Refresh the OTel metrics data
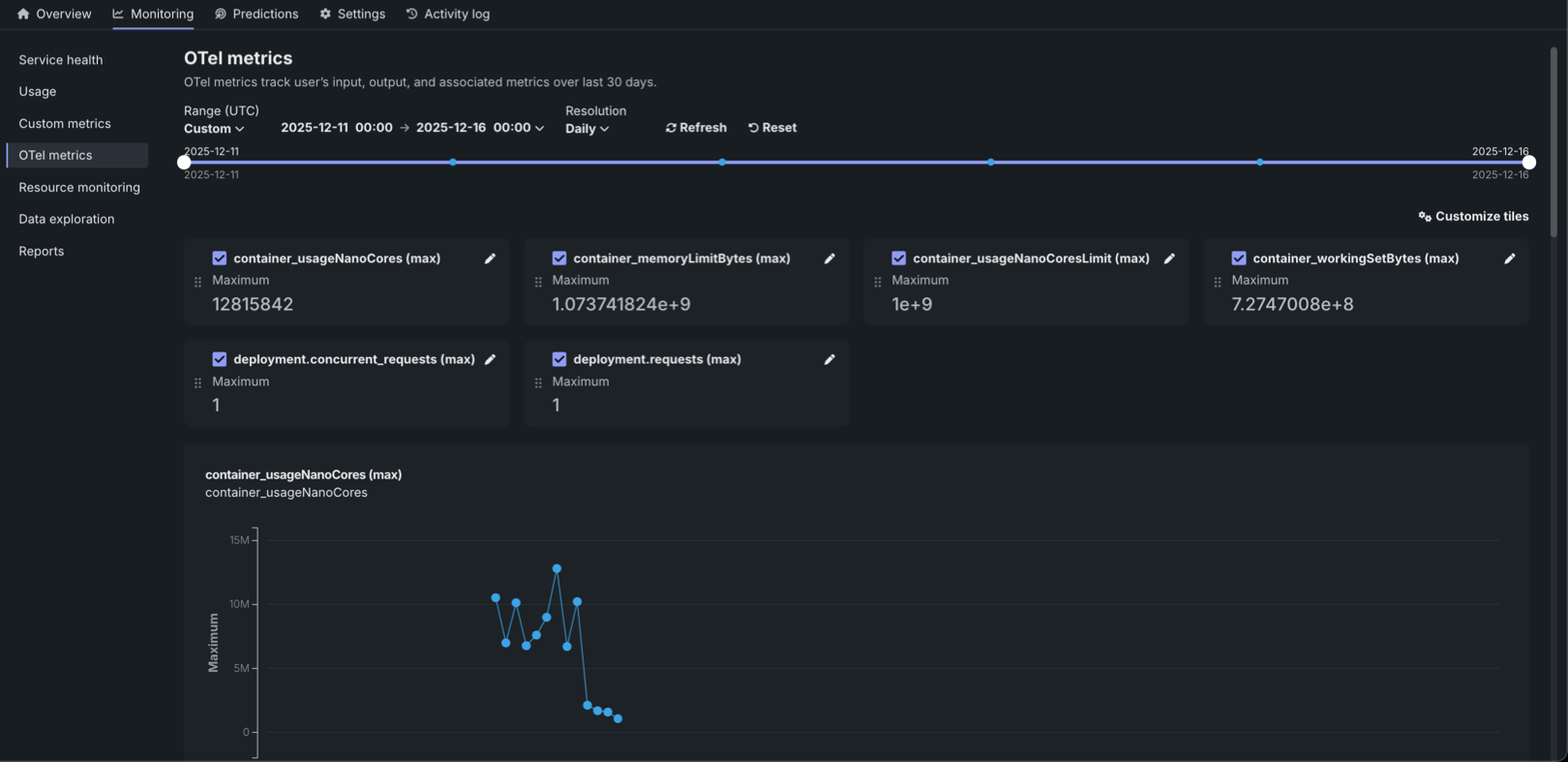The width and height of the screenshot is (1568, 762). (696, 128)
